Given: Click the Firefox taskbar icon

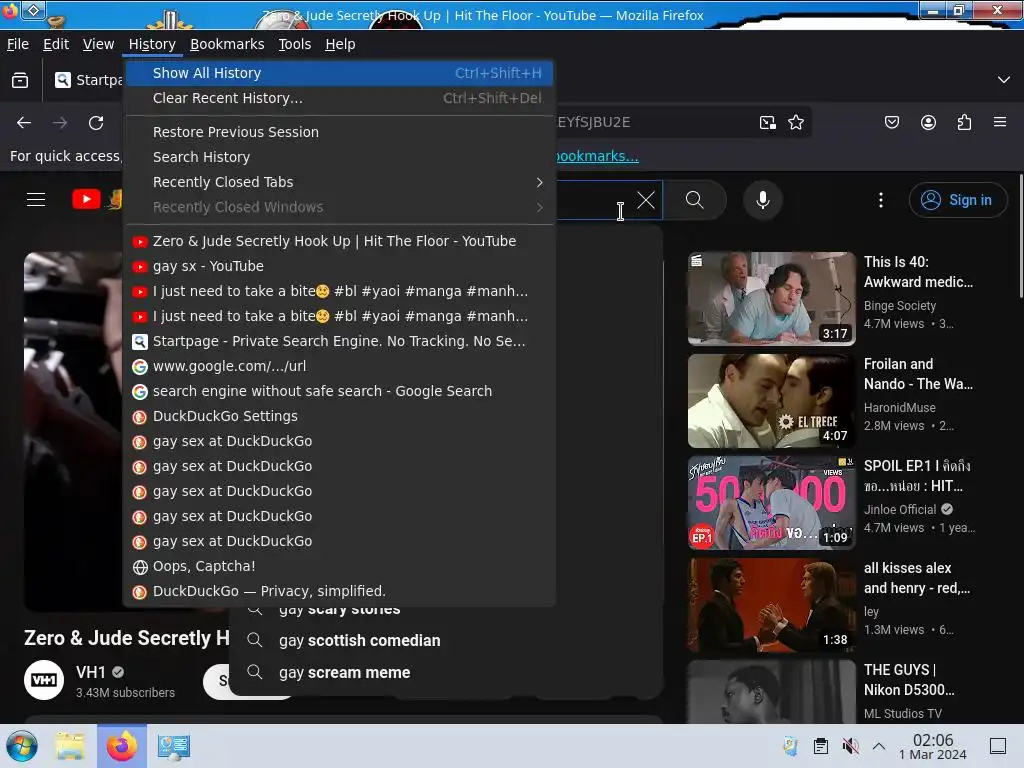Looking at the screenshot, I should [x=122, y=746].
